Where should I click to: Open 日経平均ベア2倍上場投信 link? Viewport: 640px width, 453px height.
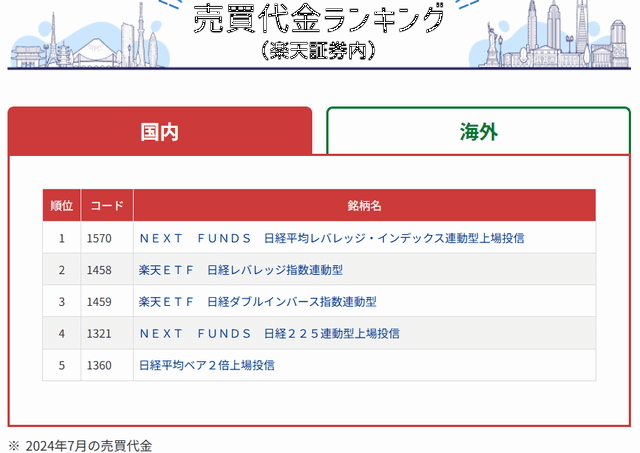207,365
